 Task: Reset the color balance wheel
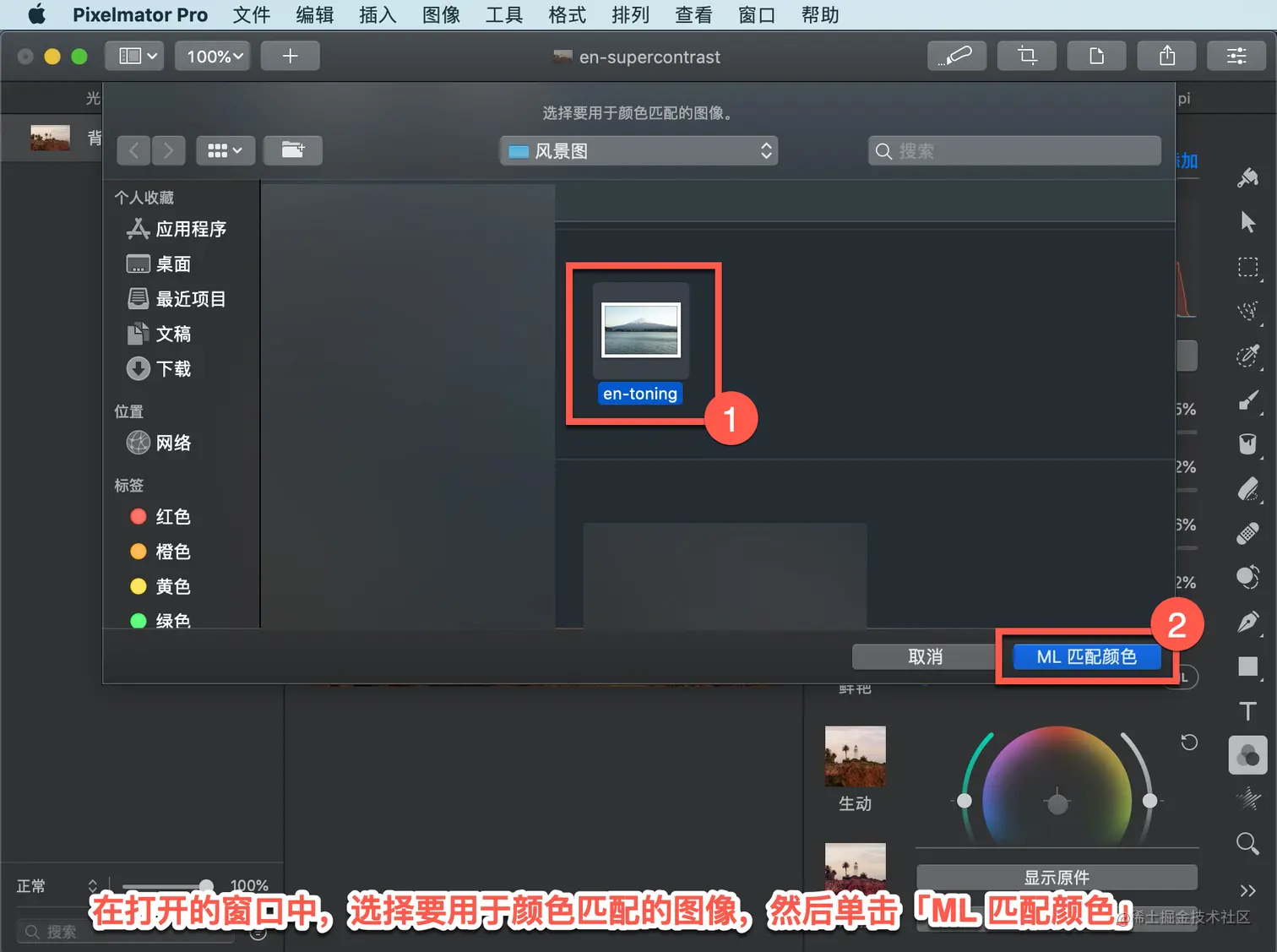tap(1189, 743)
